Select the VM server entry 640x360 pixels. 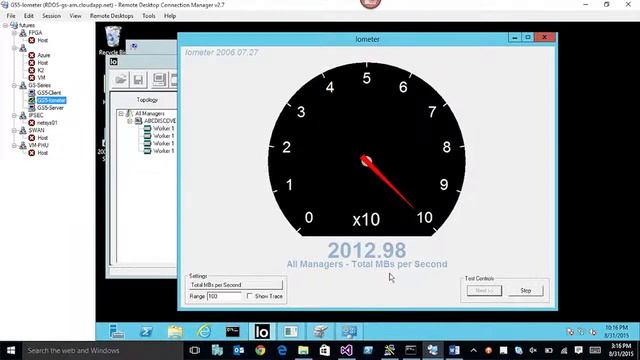pos(41,78)
